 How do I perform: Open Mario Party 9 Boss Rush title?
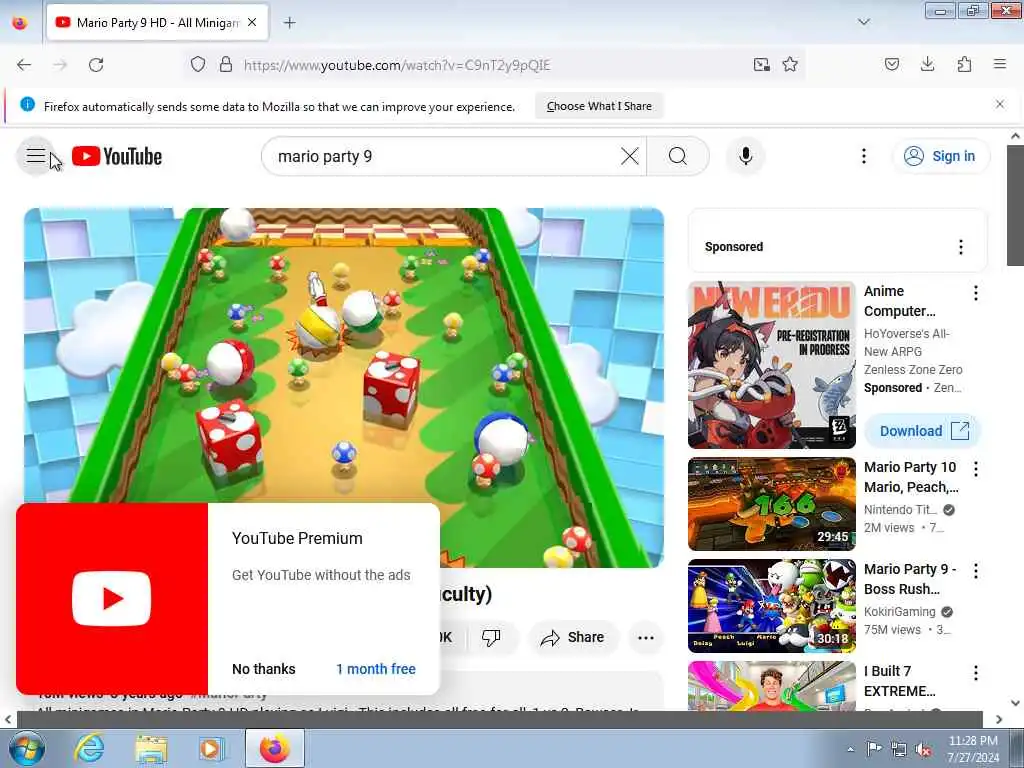(910, 579)
